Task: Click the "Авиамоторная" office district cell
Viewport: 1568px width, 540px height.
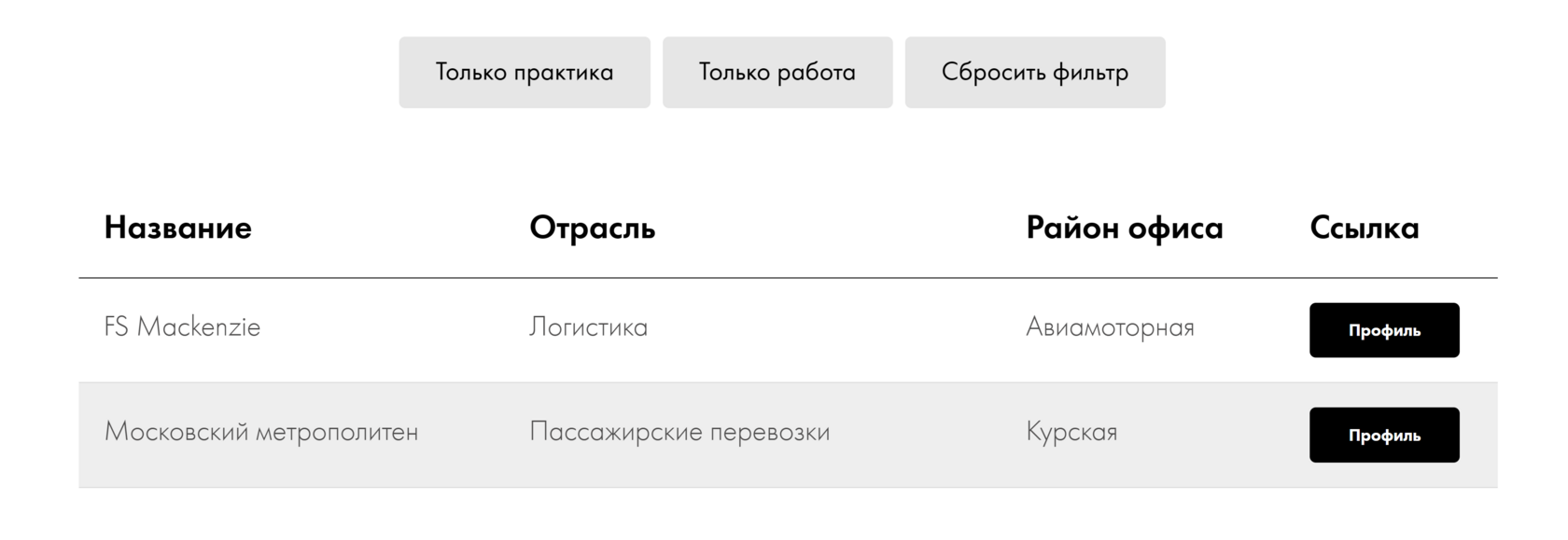Action: (1110, 327)
